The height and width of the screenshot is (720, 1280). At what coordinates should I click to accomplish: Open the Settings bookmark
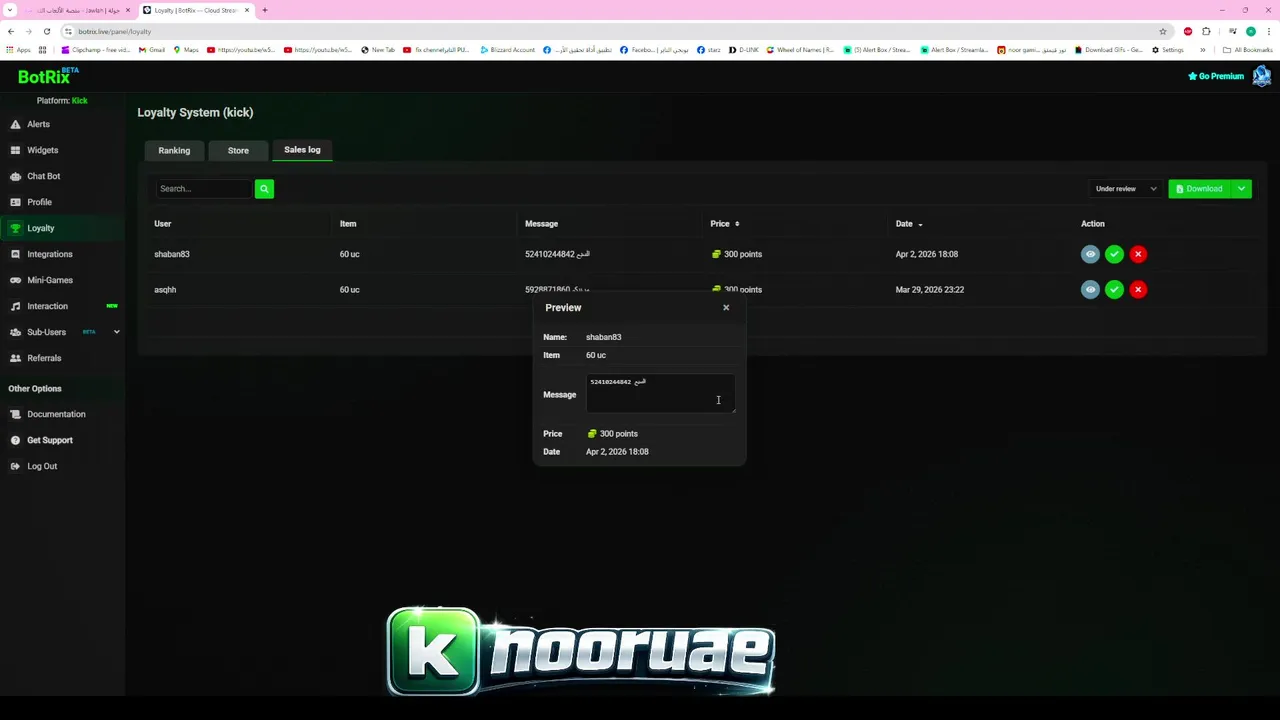point(1168,50)
